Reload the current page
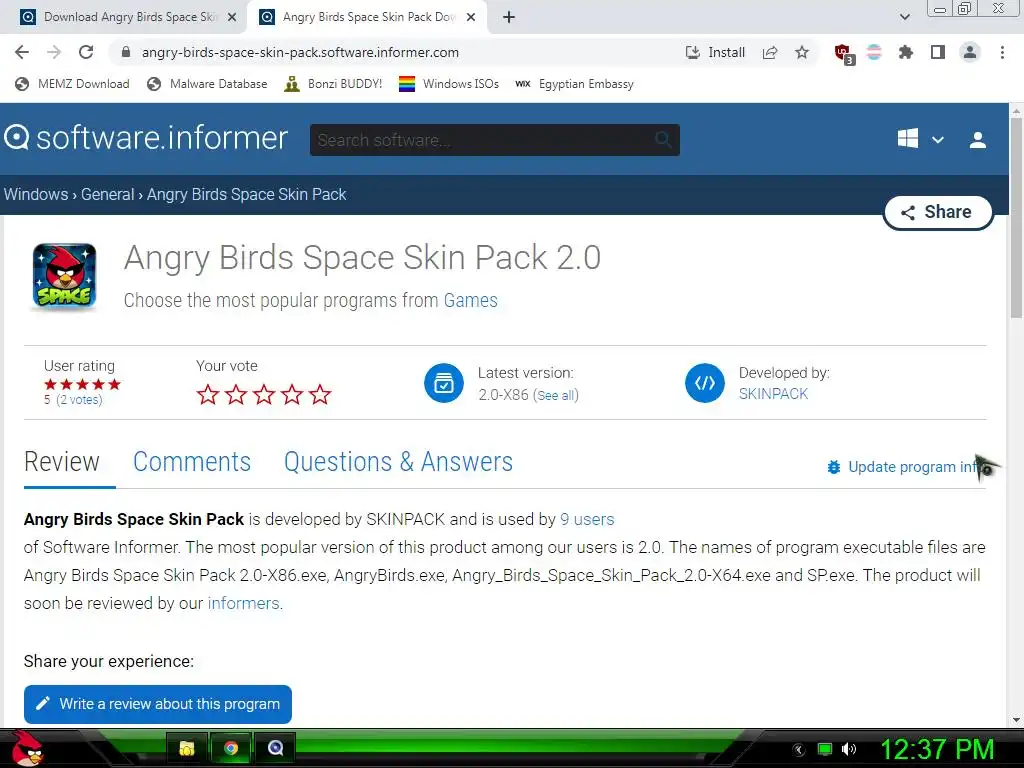1024x768 pixels. pos(86,52)
